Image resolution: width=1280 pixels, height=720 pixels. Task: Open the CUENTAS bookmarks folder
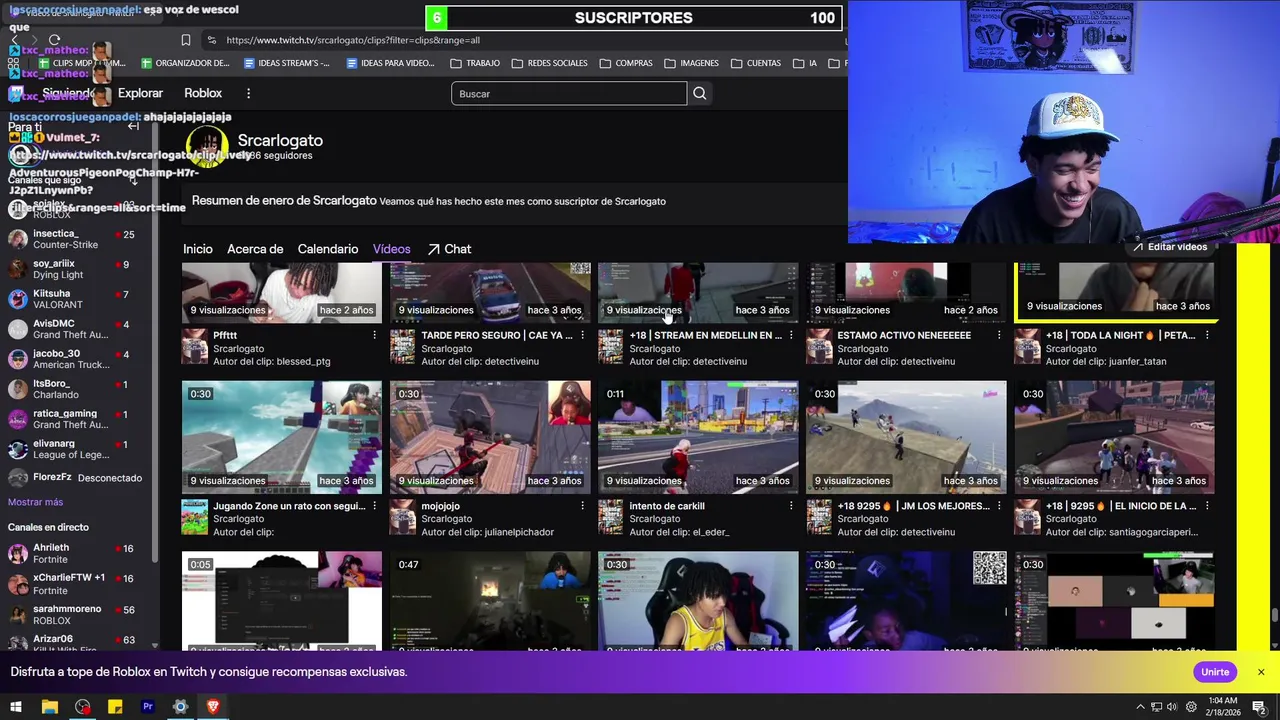pos(756,63)
